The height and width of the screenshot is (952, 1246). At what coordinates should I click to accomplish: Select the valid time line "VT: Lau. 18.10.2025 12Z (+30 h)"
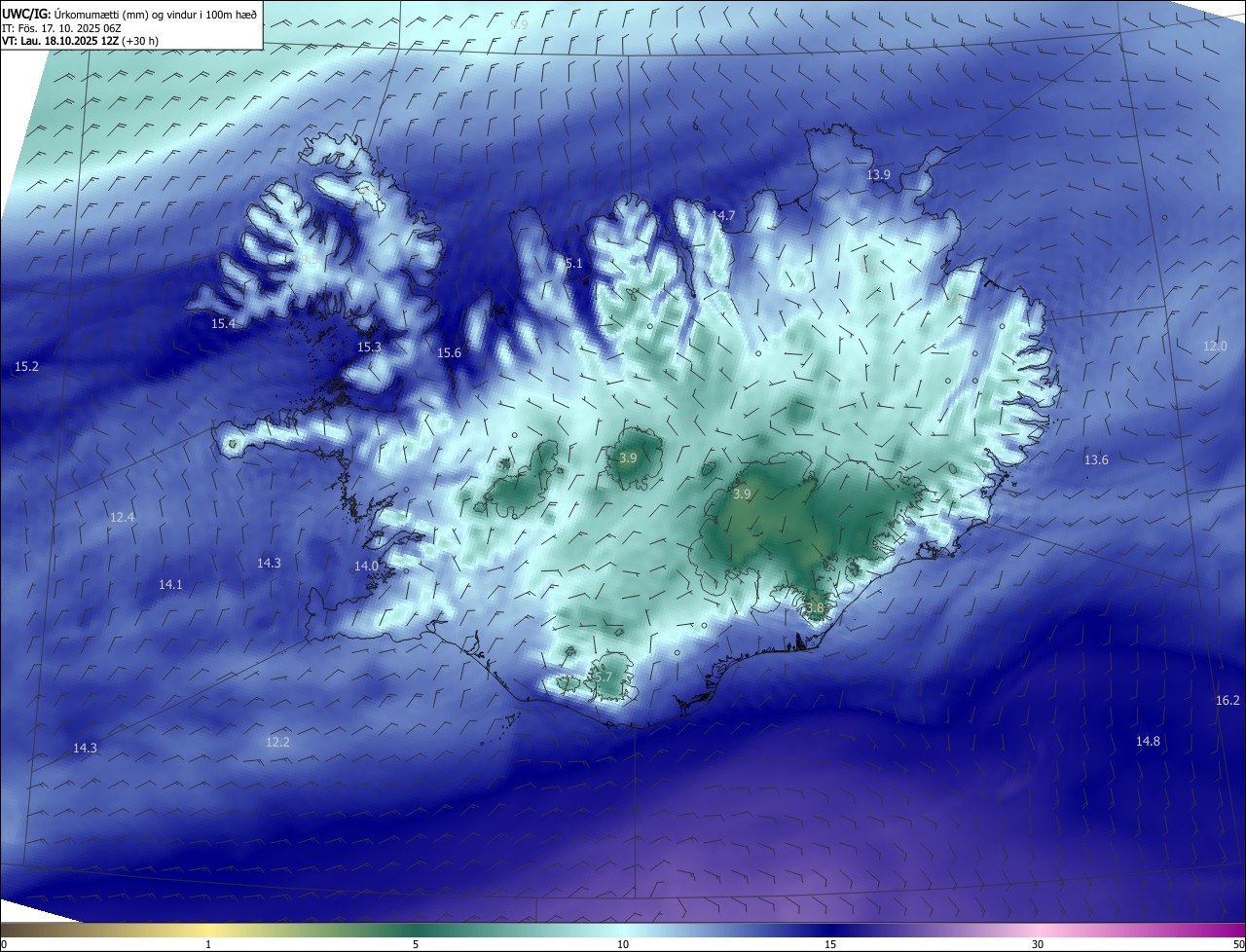pyautogui.click(x=80, y=42)
